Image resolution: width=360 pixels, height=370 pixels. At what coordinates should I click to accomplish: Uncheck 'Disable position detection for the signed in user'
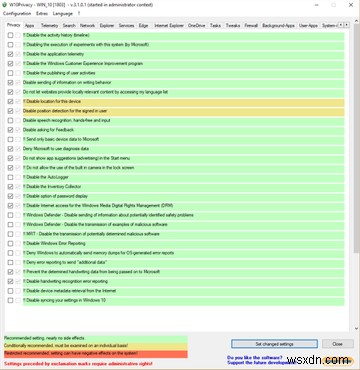coord(11,111)
